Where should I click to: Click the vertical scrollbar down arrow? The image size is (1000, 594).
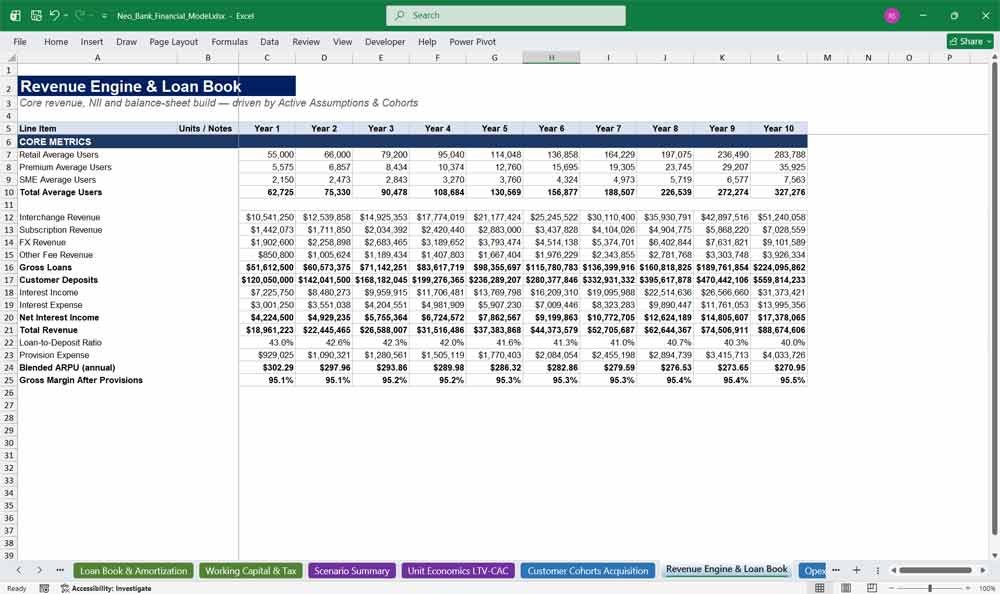[994, 556]
